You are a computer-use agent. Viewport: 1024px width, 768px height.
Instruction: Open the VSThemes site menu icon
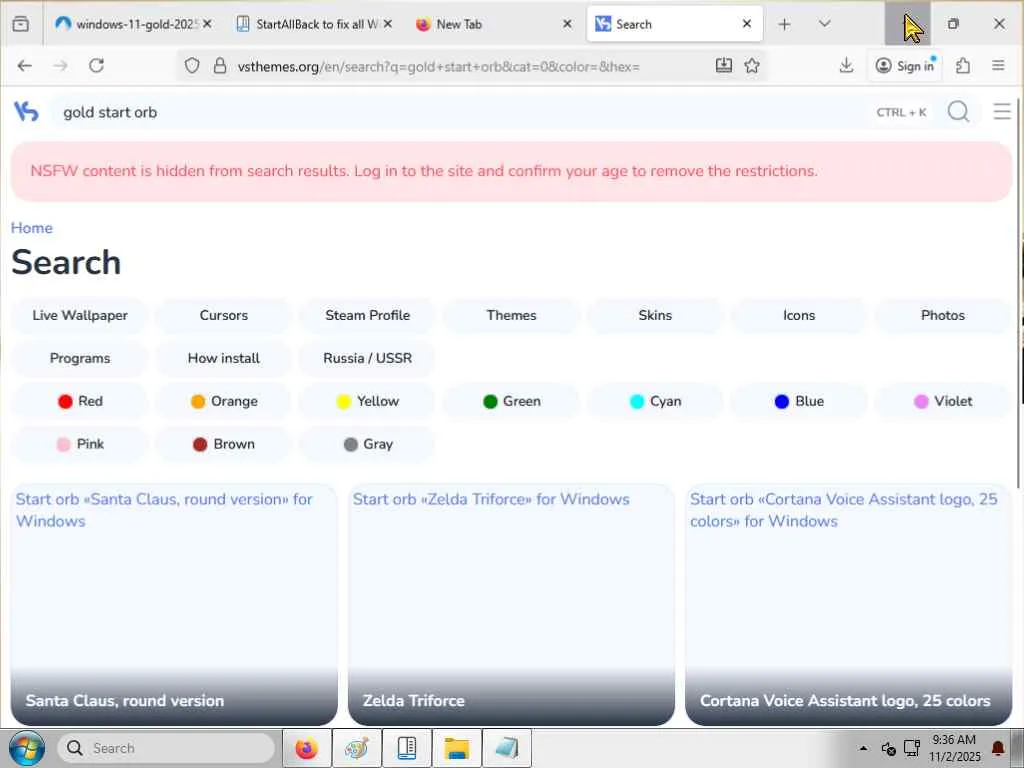tap(1002, 112)
